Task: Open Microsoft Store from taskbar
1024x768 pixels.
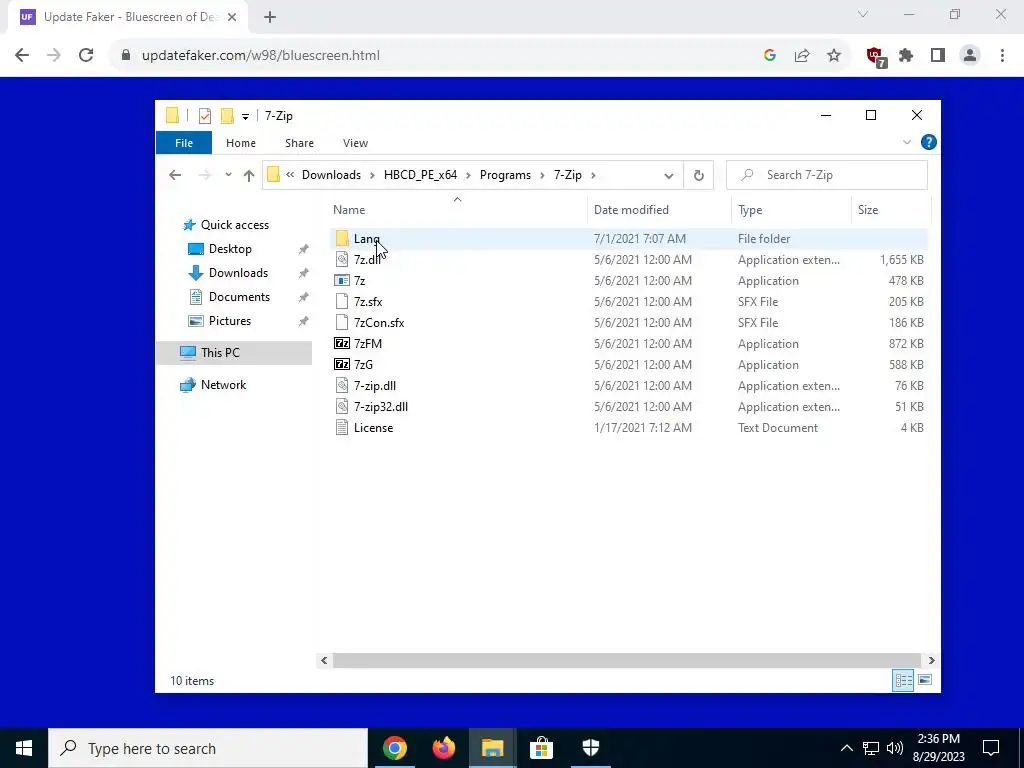Action: pos(541,748)
